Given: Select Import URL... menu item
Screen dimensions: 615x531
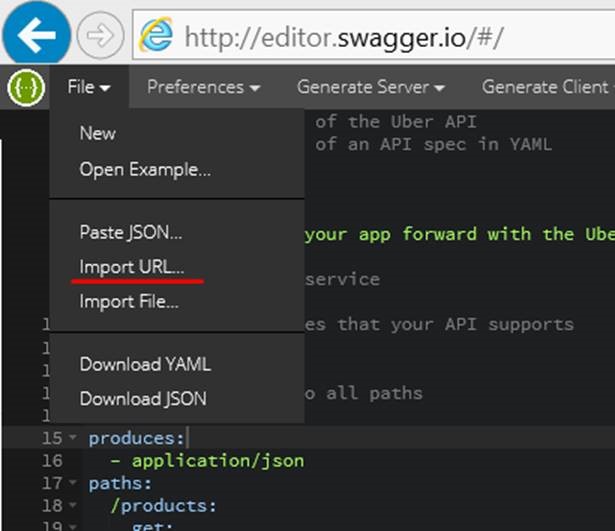Looking at the screenshot, I should pos(132,267).
